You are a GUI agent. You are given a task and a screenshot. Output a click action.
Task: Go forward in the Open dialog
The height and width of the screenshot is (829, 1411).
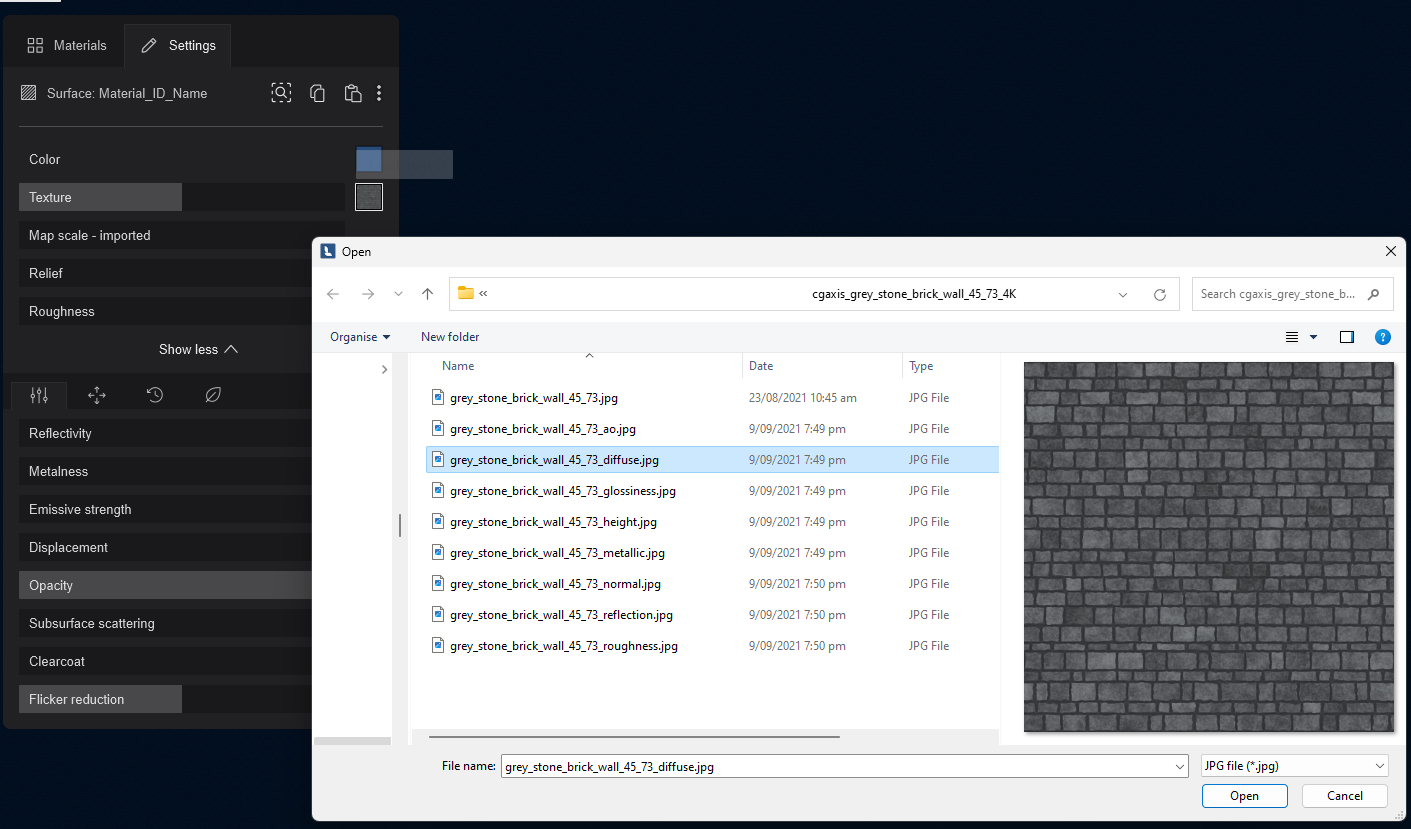(367, 294)
